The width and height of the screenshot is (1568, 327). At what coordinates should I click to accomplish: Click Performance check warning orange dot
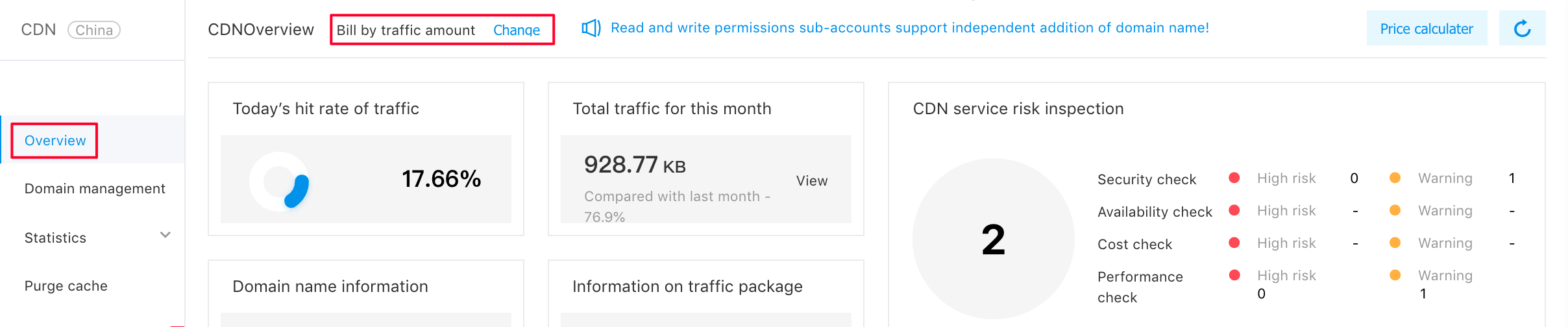(x=1395, y=275)
